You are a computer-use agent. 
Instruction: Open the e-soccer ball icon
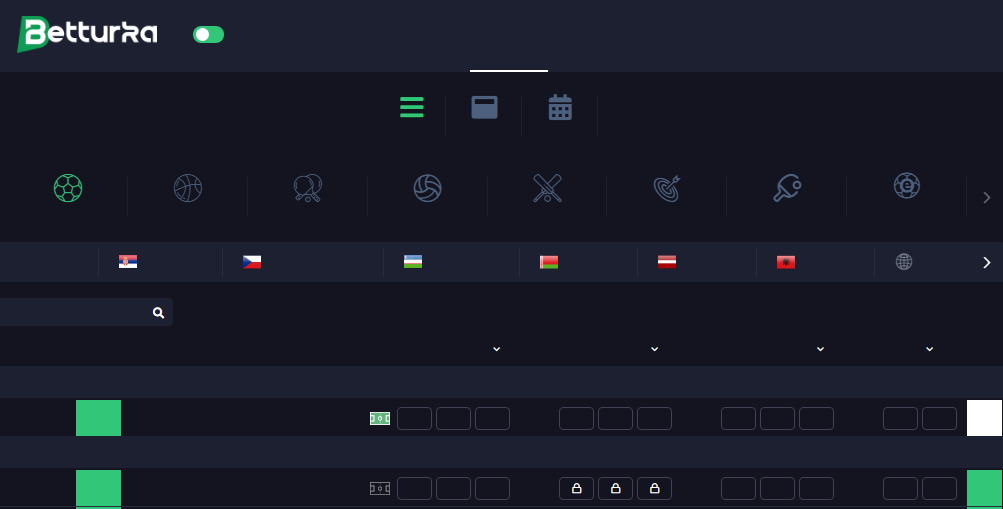tap(906, 186)
